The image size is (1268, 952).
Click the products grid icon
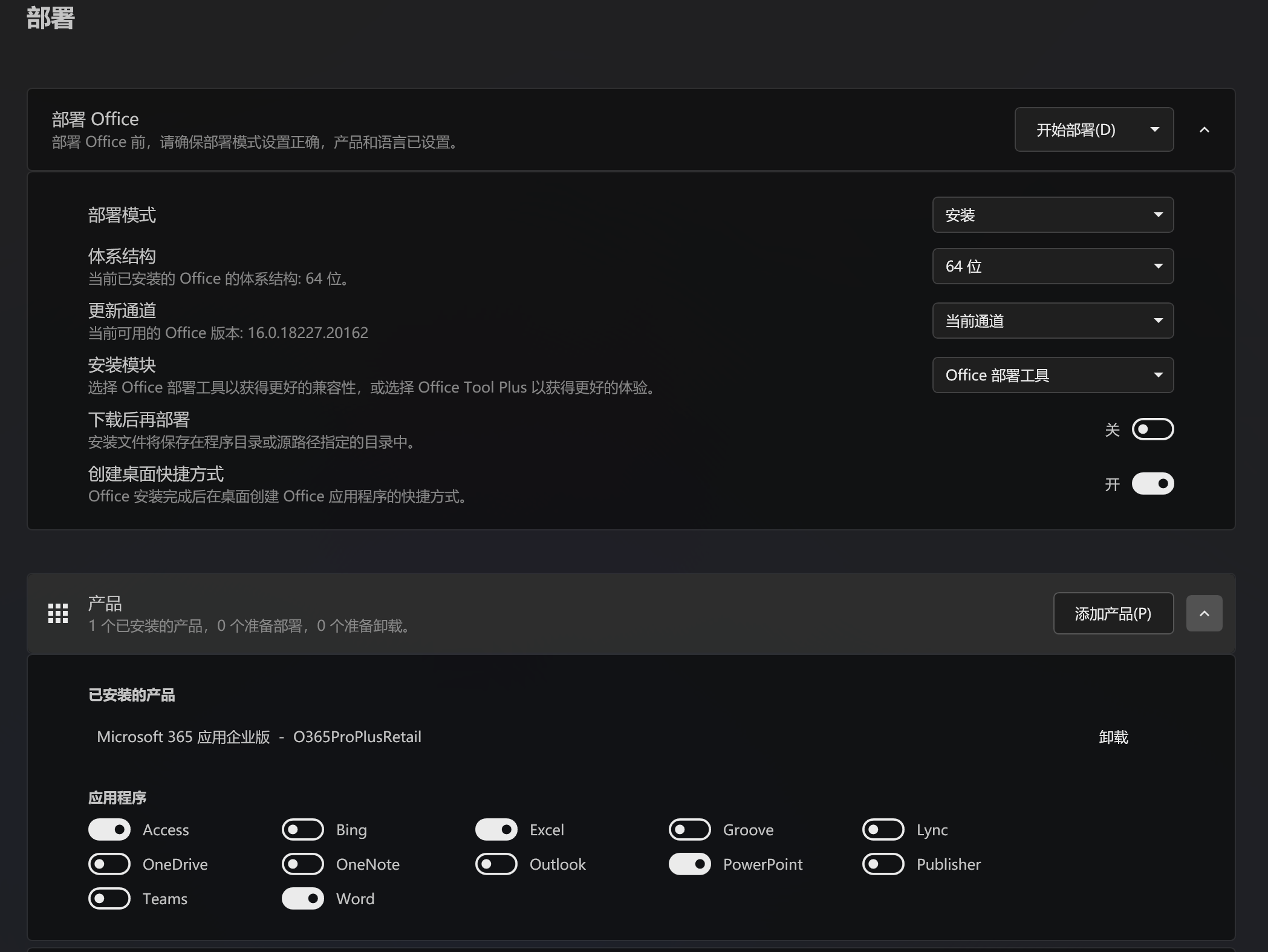[58, 613]
